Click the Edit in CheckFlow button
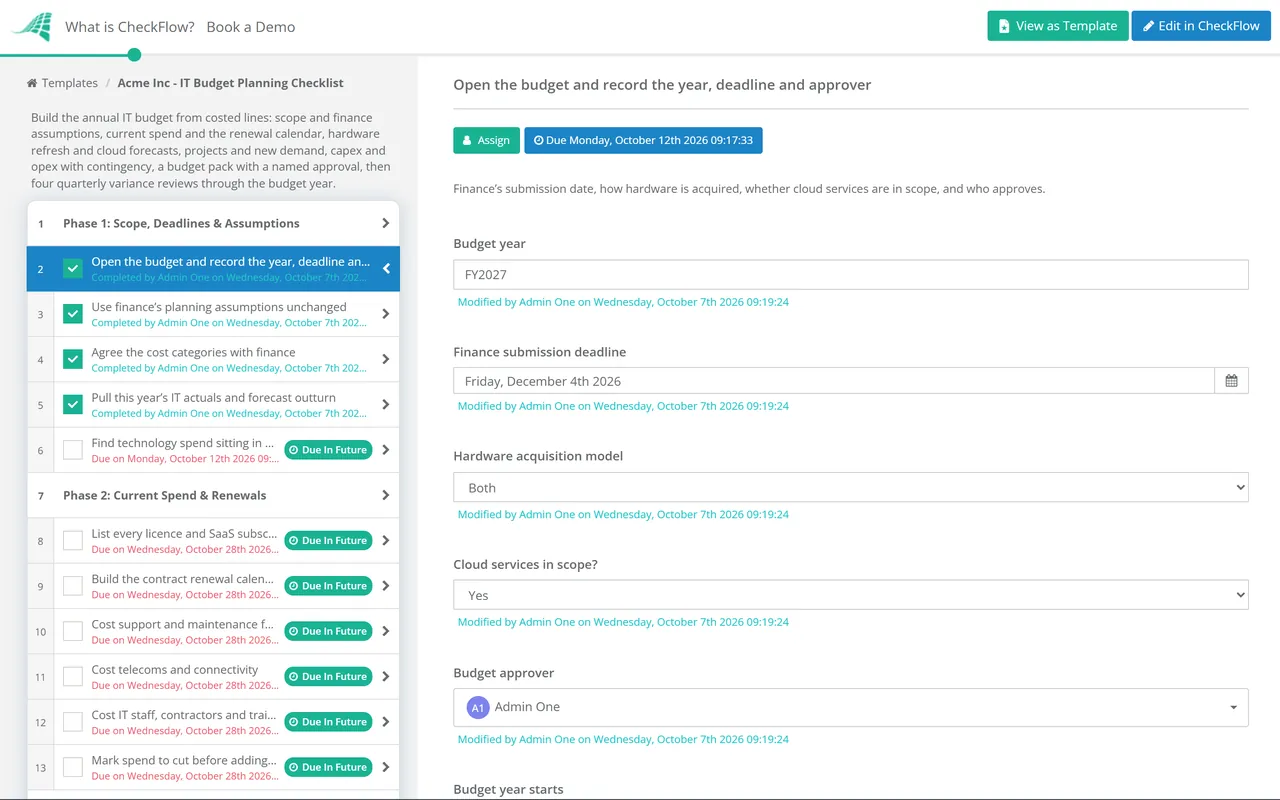 click(1201, 26)
